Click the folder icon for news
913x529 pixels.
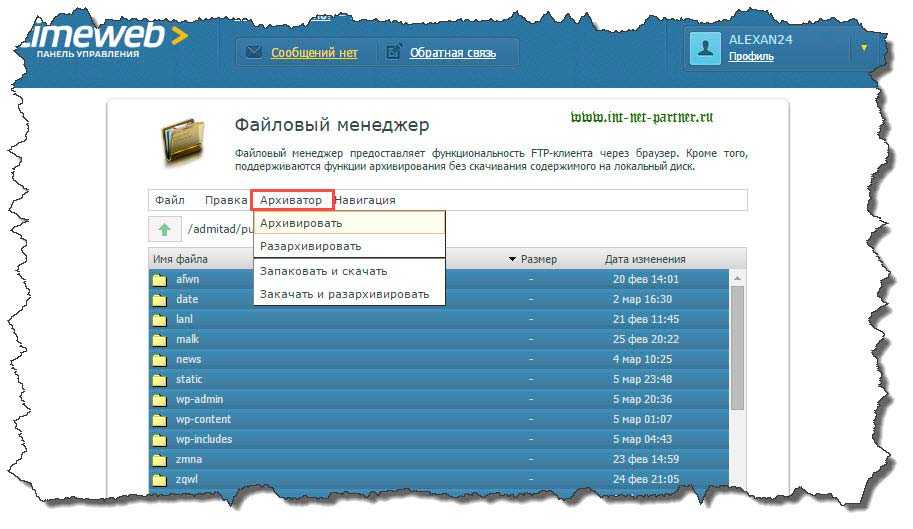tap(158, 359)
